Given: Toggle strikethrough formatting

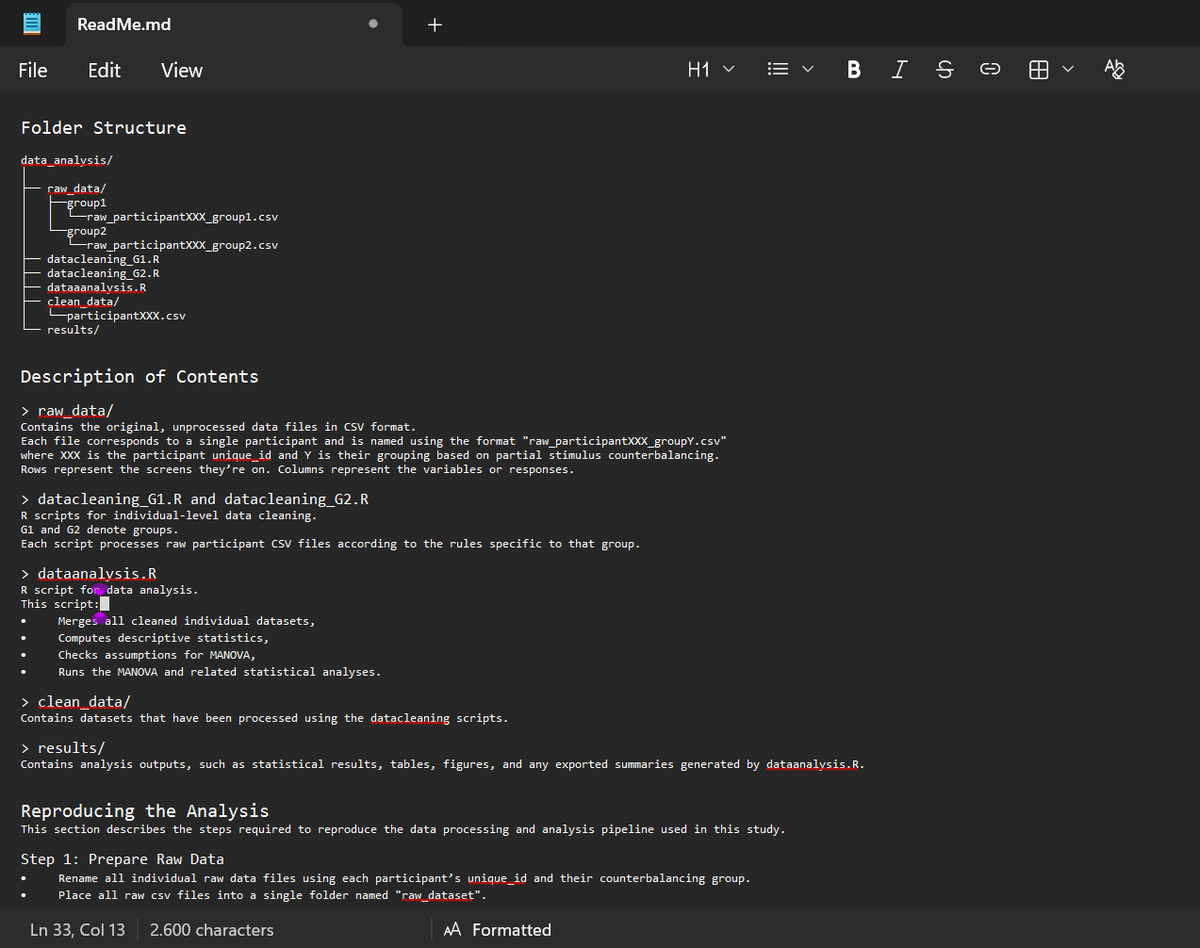Looking at the screenshot, I should tap(944, 69).
